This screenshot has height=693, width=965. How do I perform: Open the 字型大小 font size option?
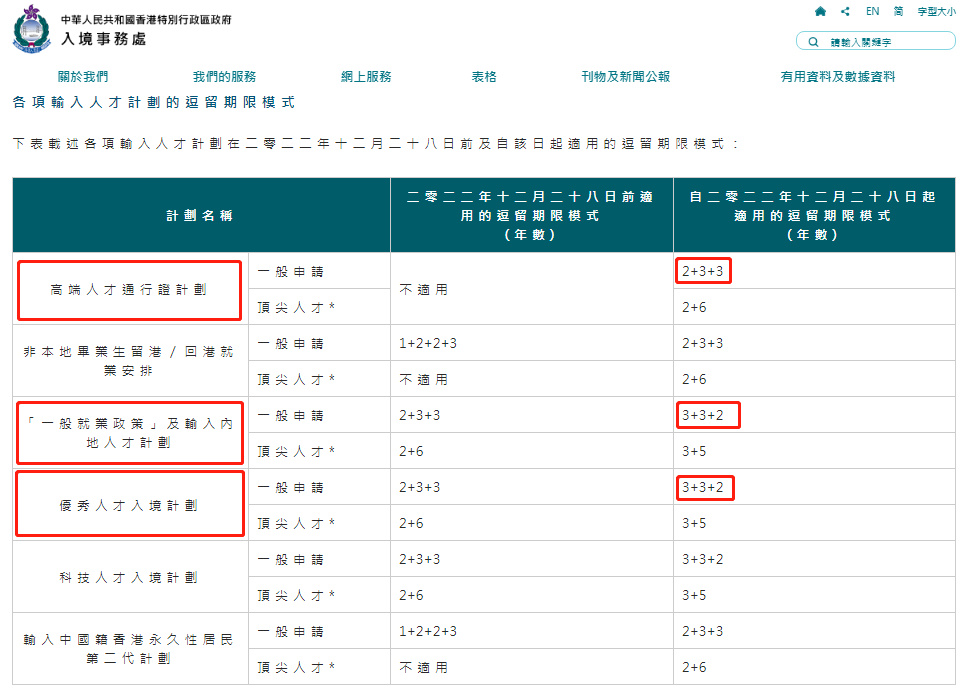click(936, 11)
